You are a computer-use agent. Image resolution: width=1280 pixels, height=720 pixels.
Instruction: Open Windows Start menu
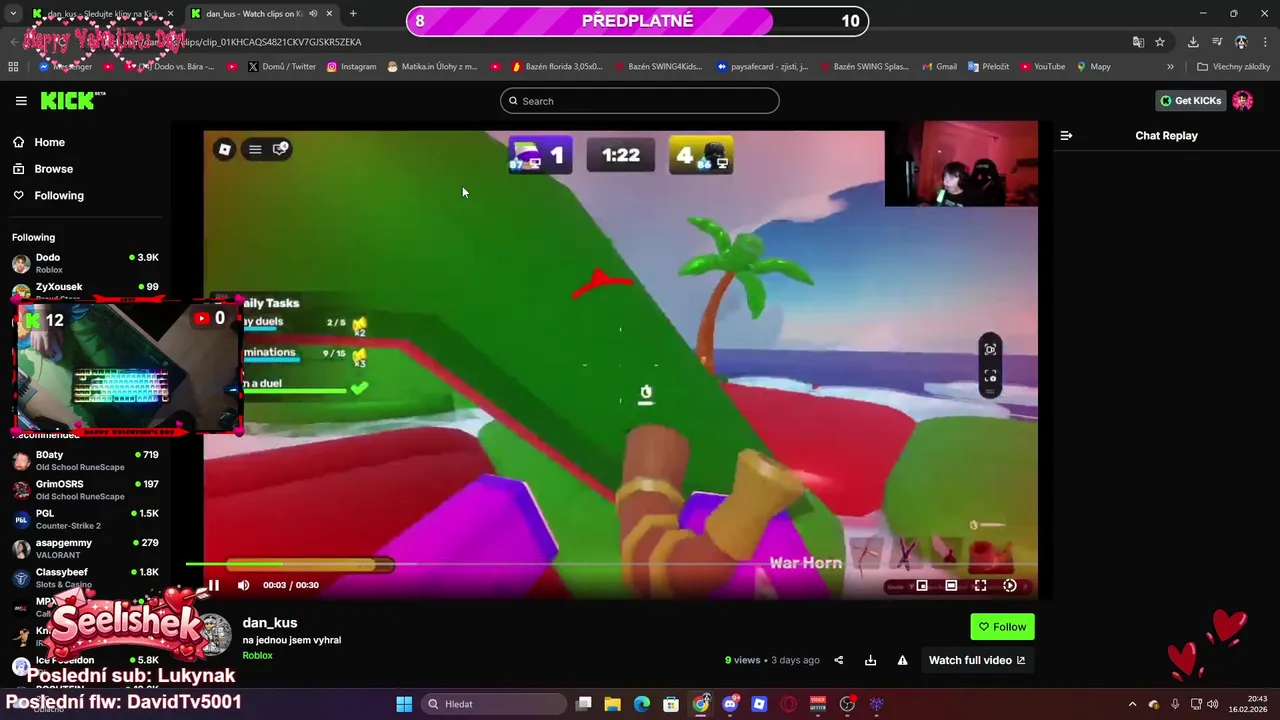click(x=404, y=704)
